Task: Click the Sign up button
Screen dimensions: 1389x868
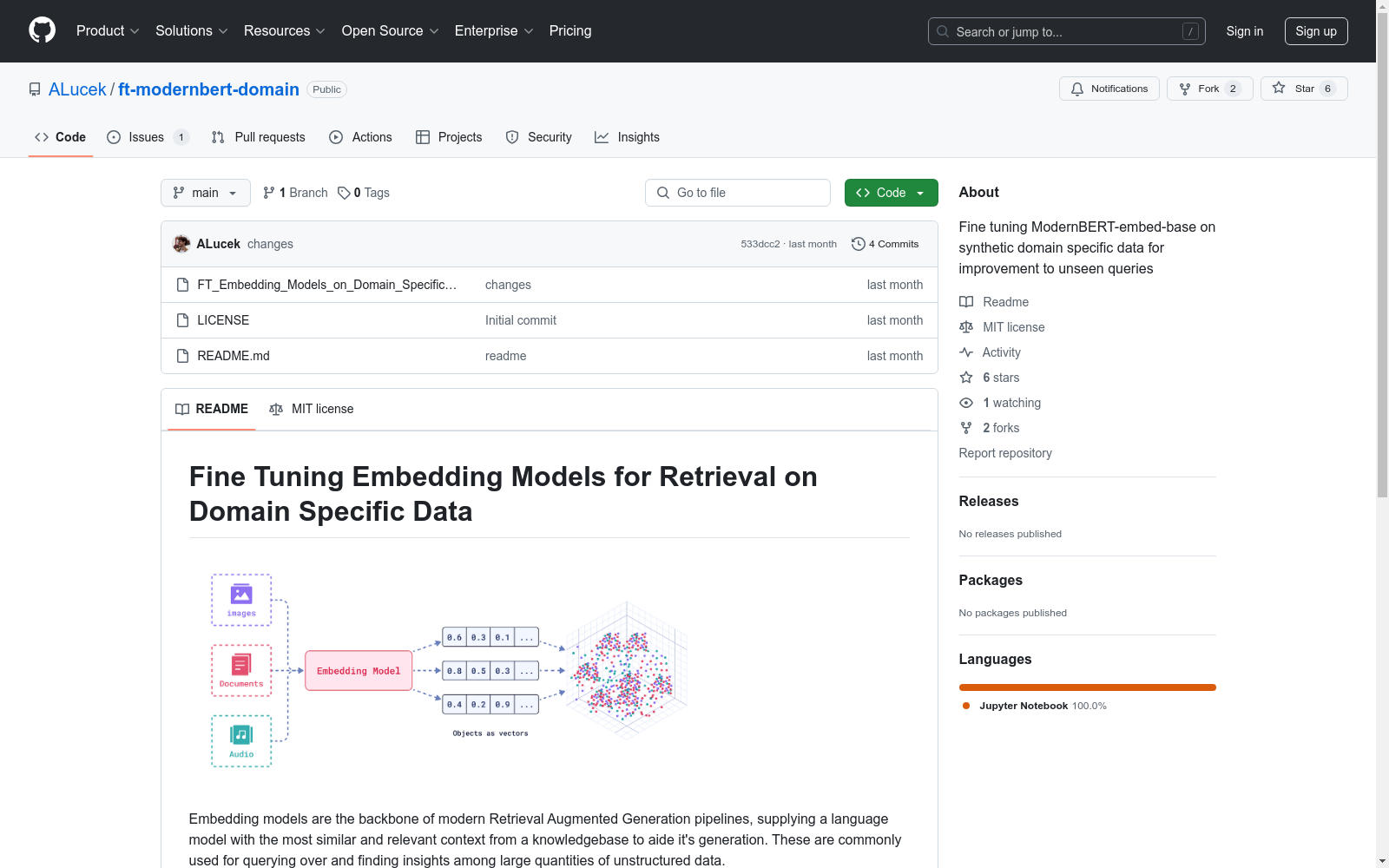Action: click(1316, 31)
